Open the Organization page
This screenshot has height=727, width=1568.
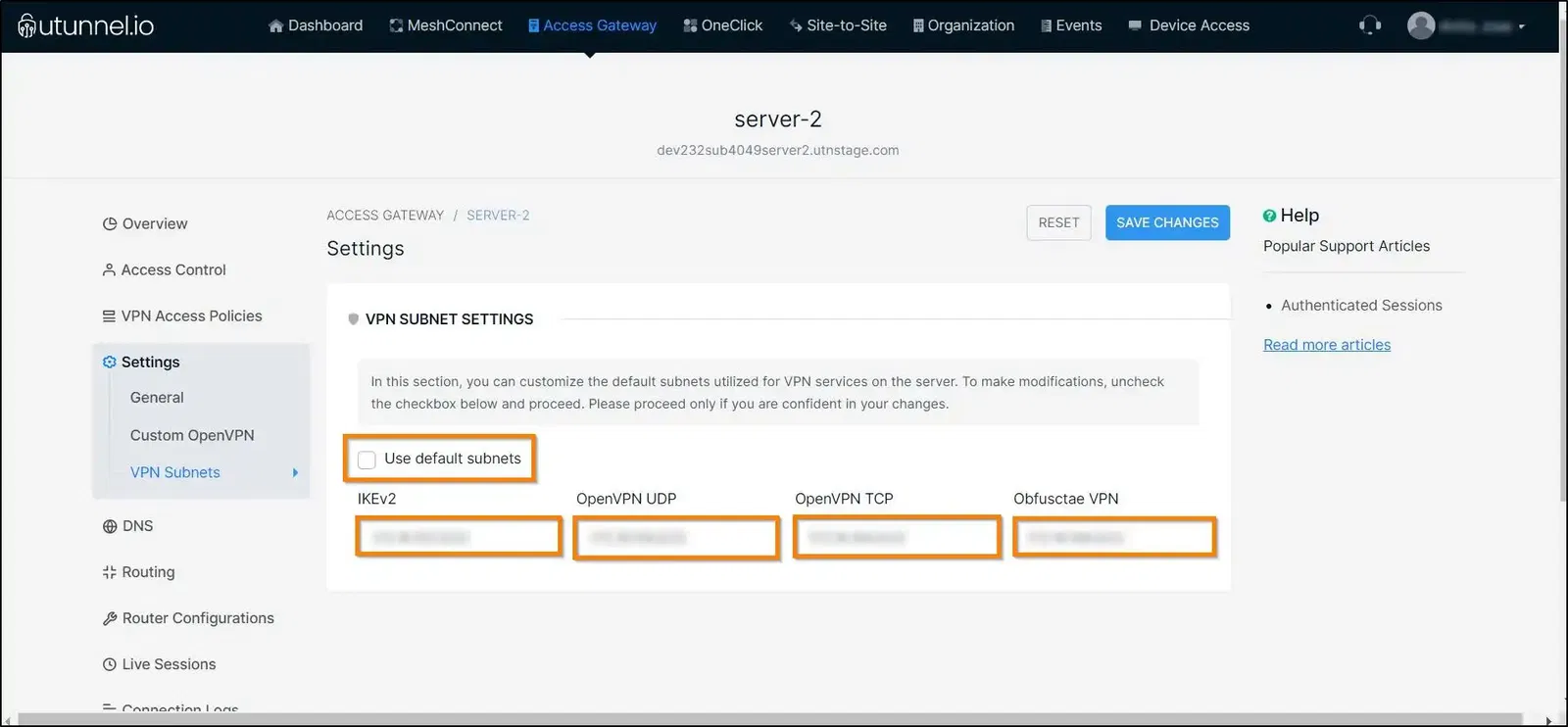[x=963, y=25]
